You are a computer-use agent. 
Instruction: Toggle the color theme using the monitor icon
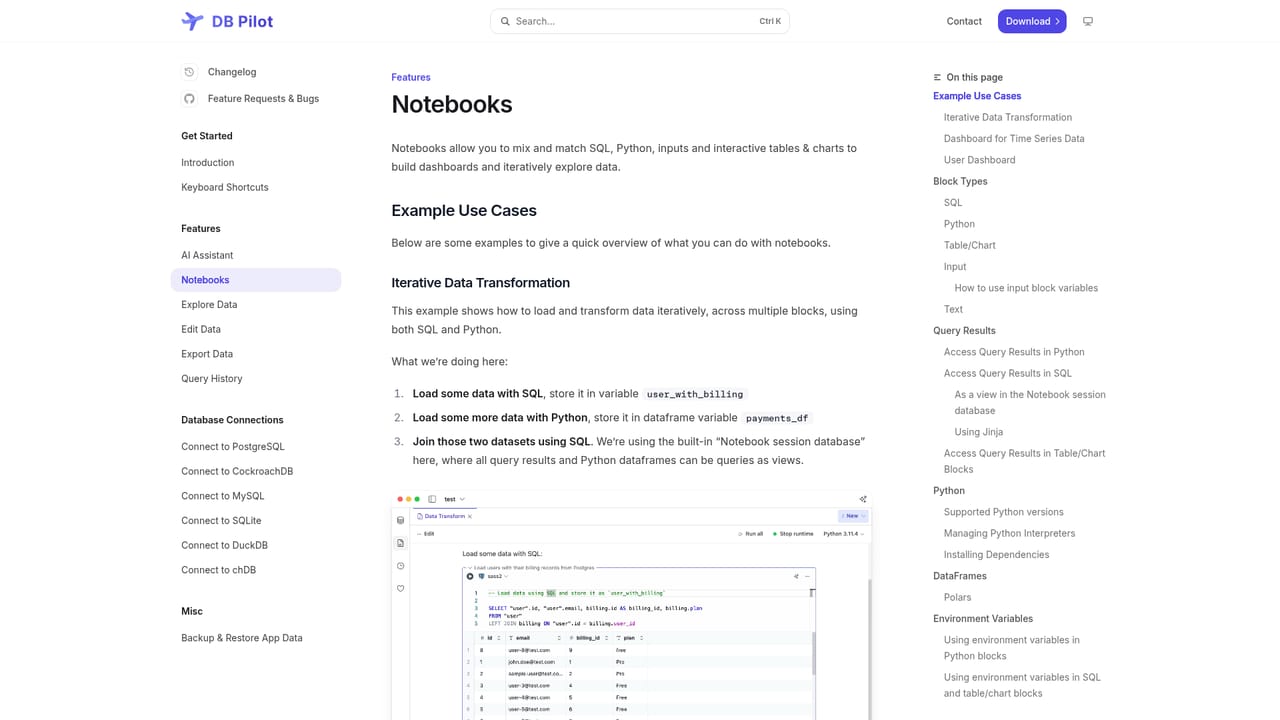coord(1088,21)
